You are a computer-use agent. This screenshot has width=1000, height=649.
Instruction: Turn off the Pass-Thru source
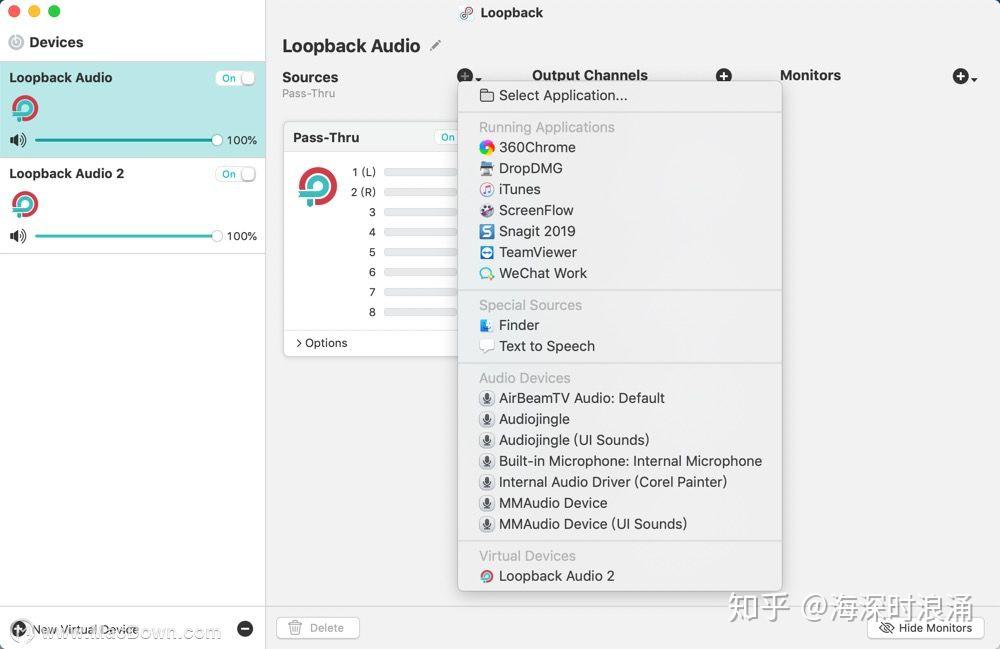click(452, 137)
